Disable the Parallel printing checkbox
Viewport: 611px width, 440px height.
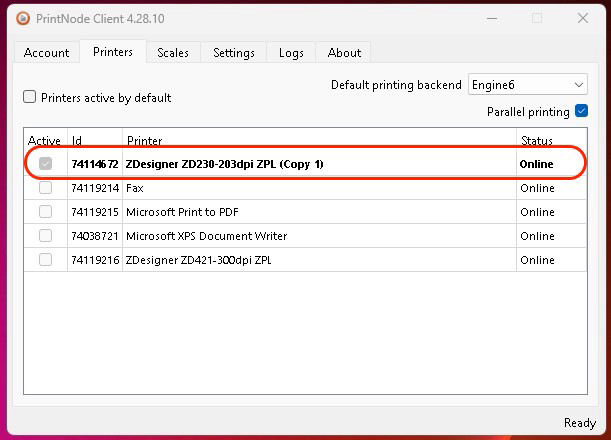click(581, 111)
